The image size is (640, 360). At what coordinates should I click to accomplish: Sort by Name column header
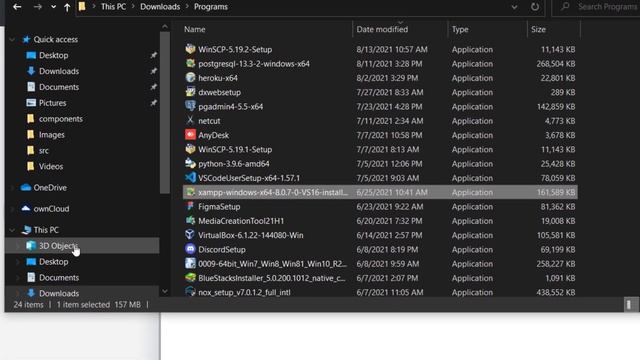[195, 29]
